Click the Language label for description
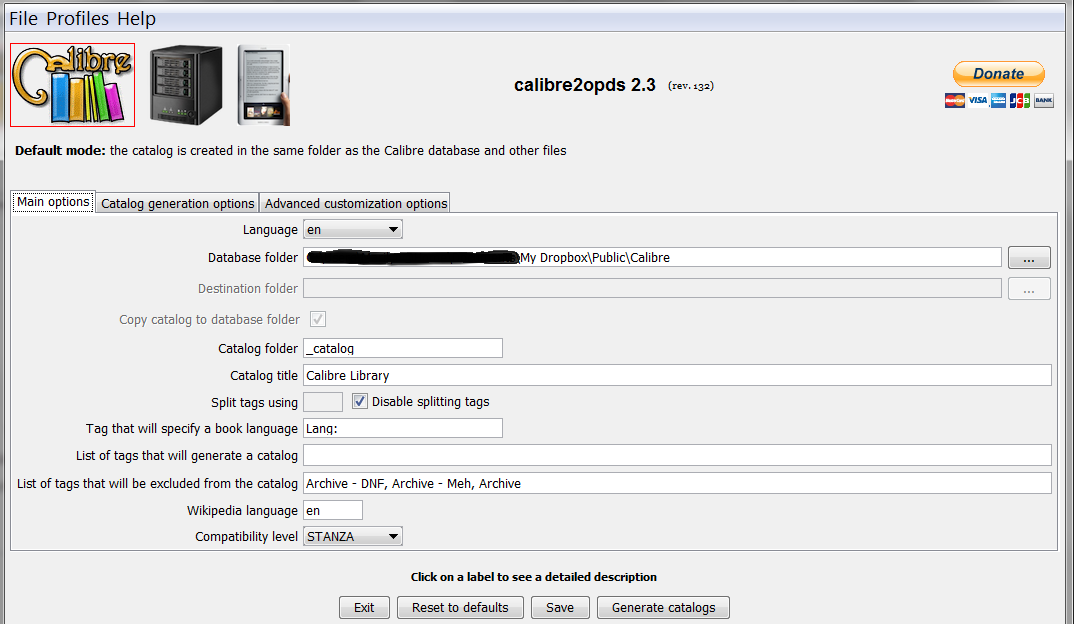Image resolution: width=1074 pixels, height=624 pixels. (270, 230)
